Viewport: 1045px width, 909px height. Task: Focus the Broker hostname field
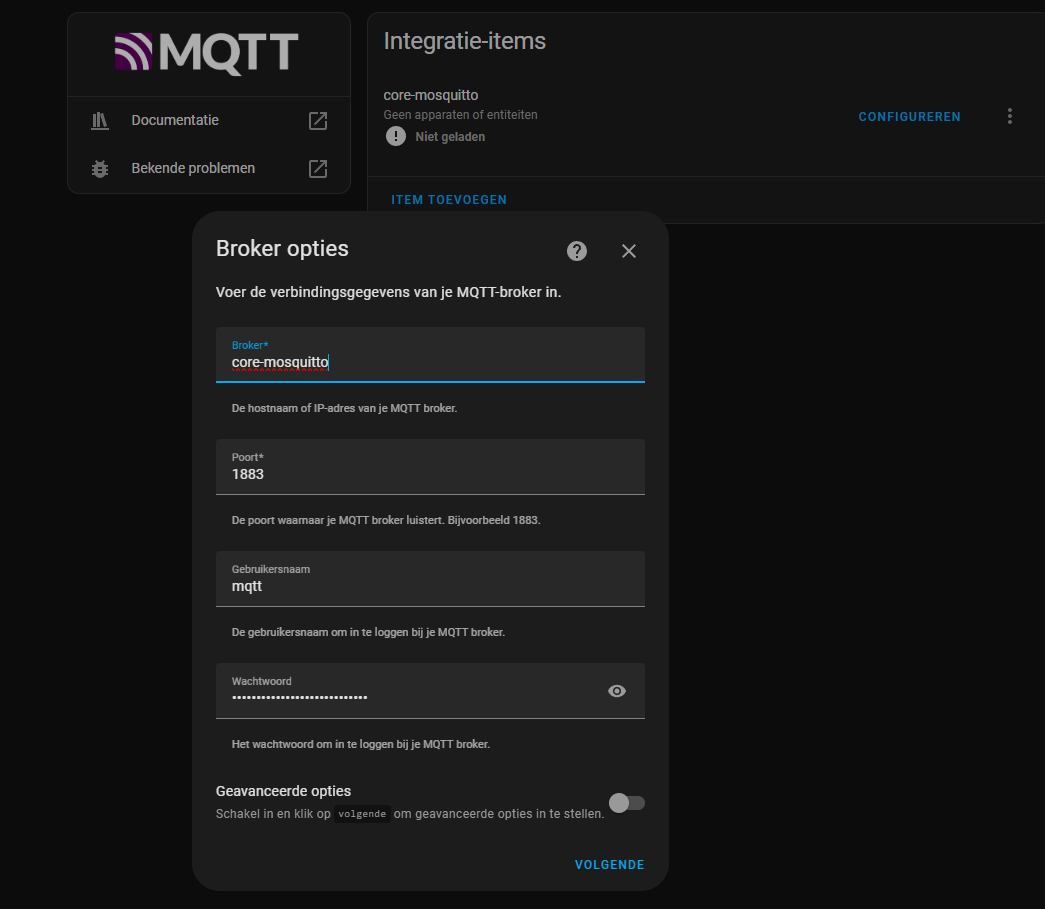coord(430,362)
